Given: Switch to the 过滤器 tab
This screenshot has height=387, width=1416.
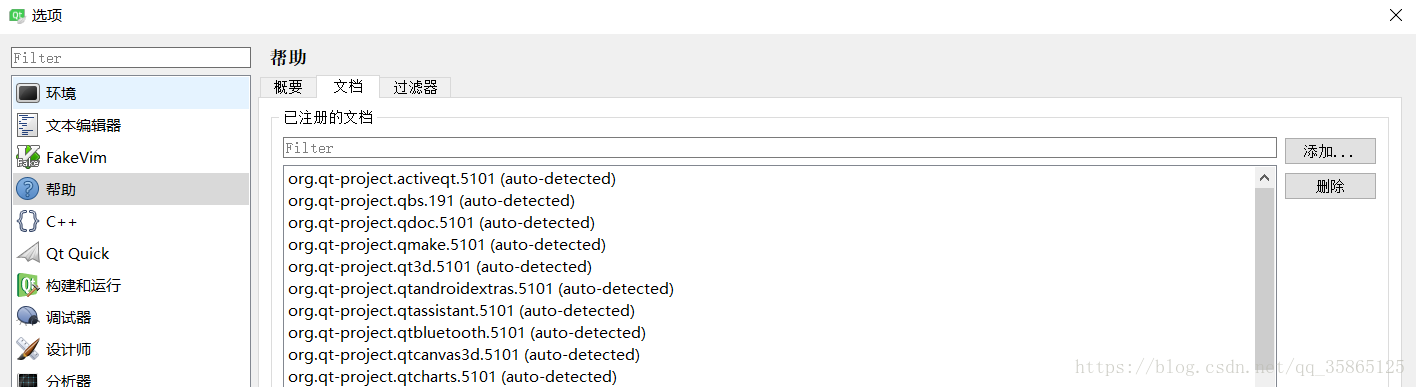Looking at the screenshot, I should tap(415, 87).
